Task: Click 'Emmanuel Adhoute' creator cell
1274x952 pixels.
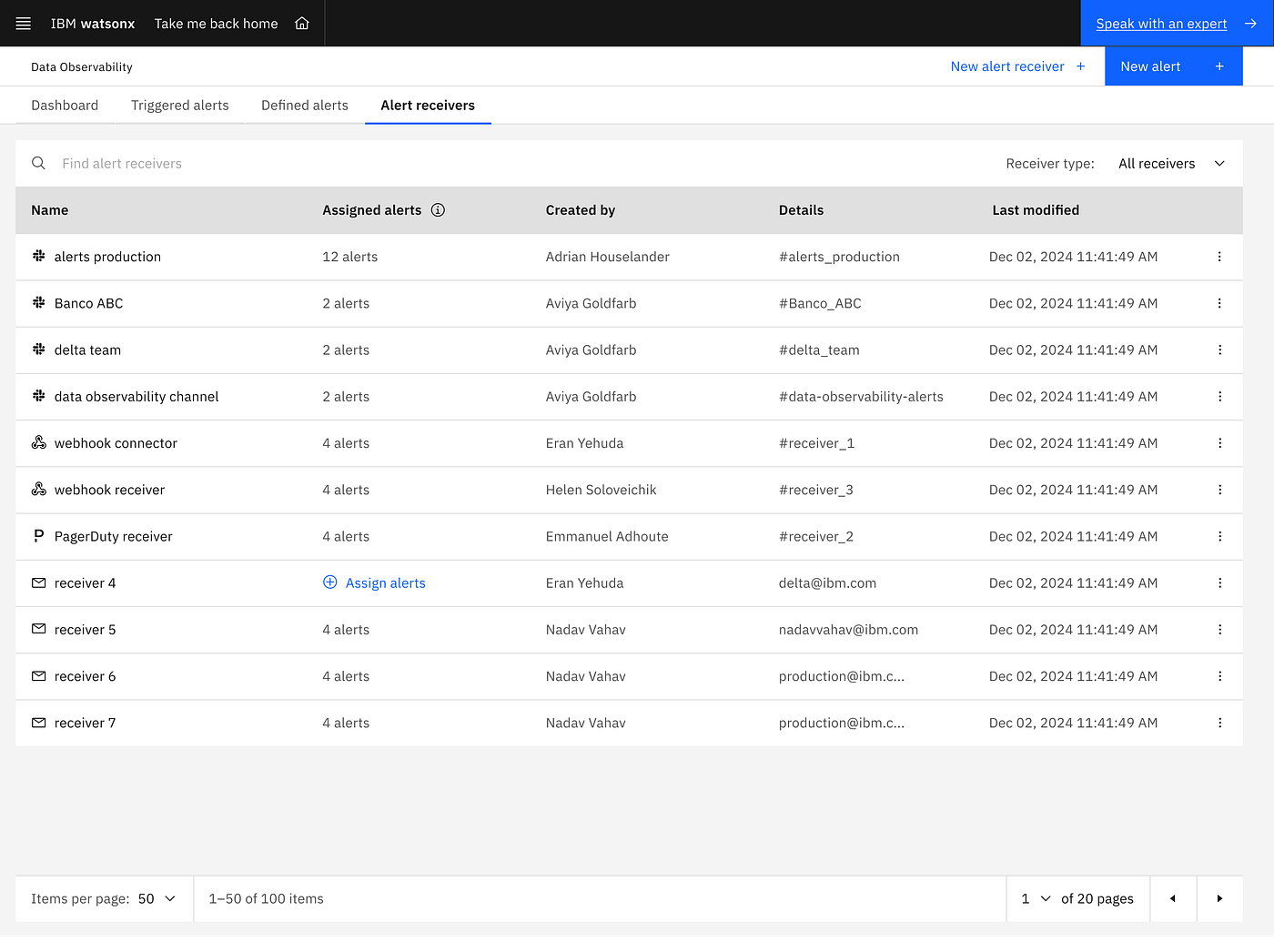Action: coord(607,536)
